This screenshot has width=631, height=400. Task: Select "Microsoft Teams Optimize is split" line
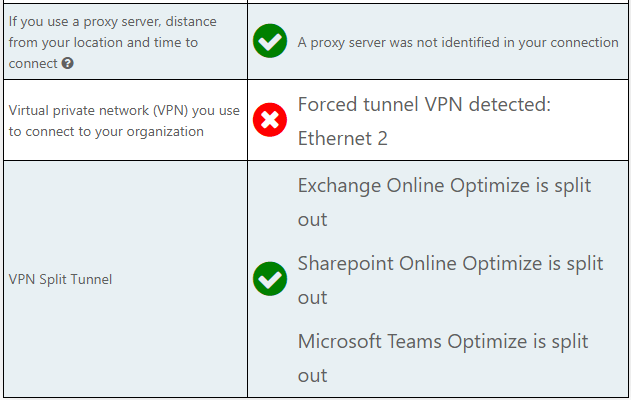(x=443, y=342)
